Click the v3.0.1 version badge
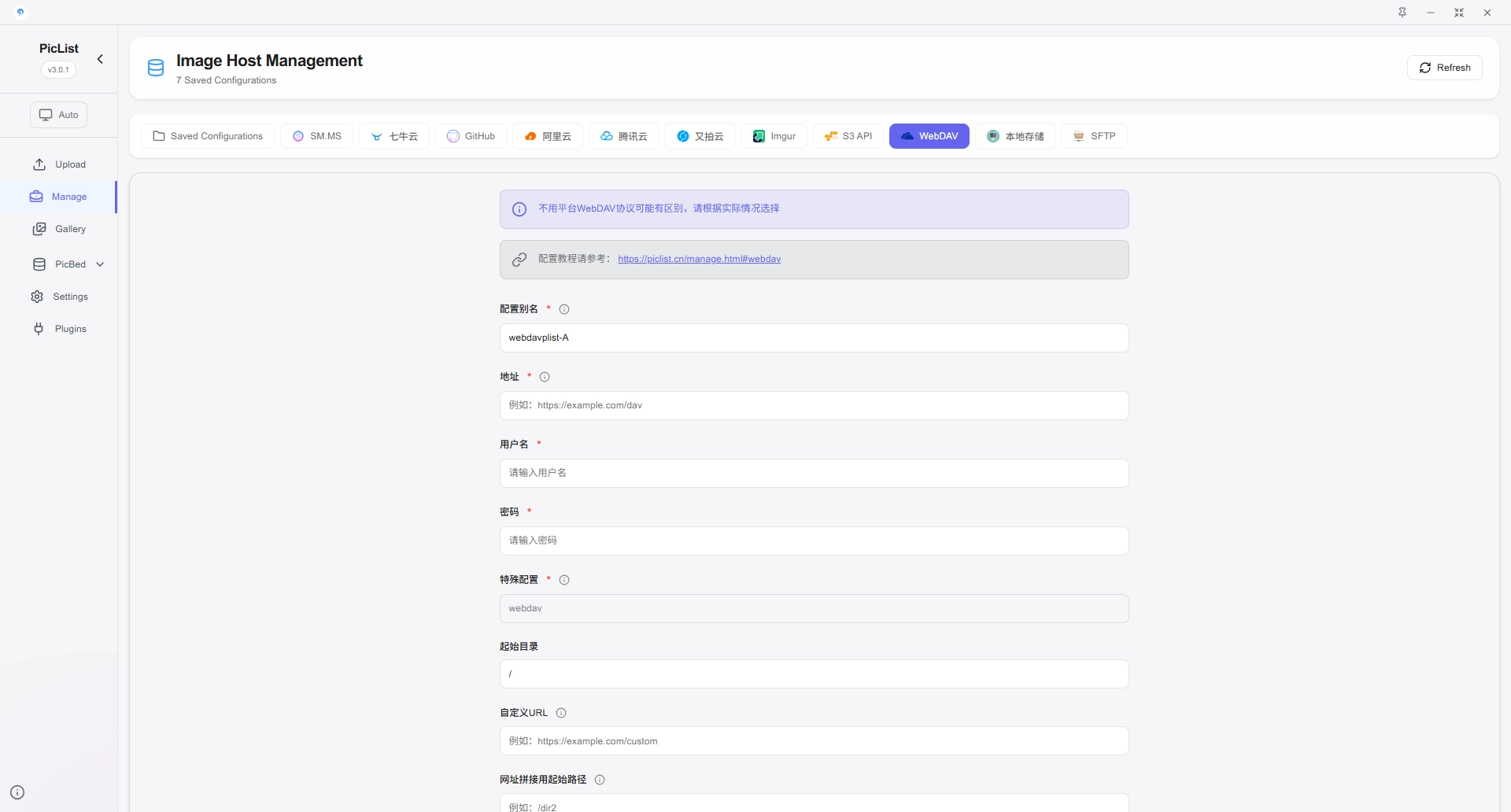This screenshot has height=812, width=1511. click(58, 69)
